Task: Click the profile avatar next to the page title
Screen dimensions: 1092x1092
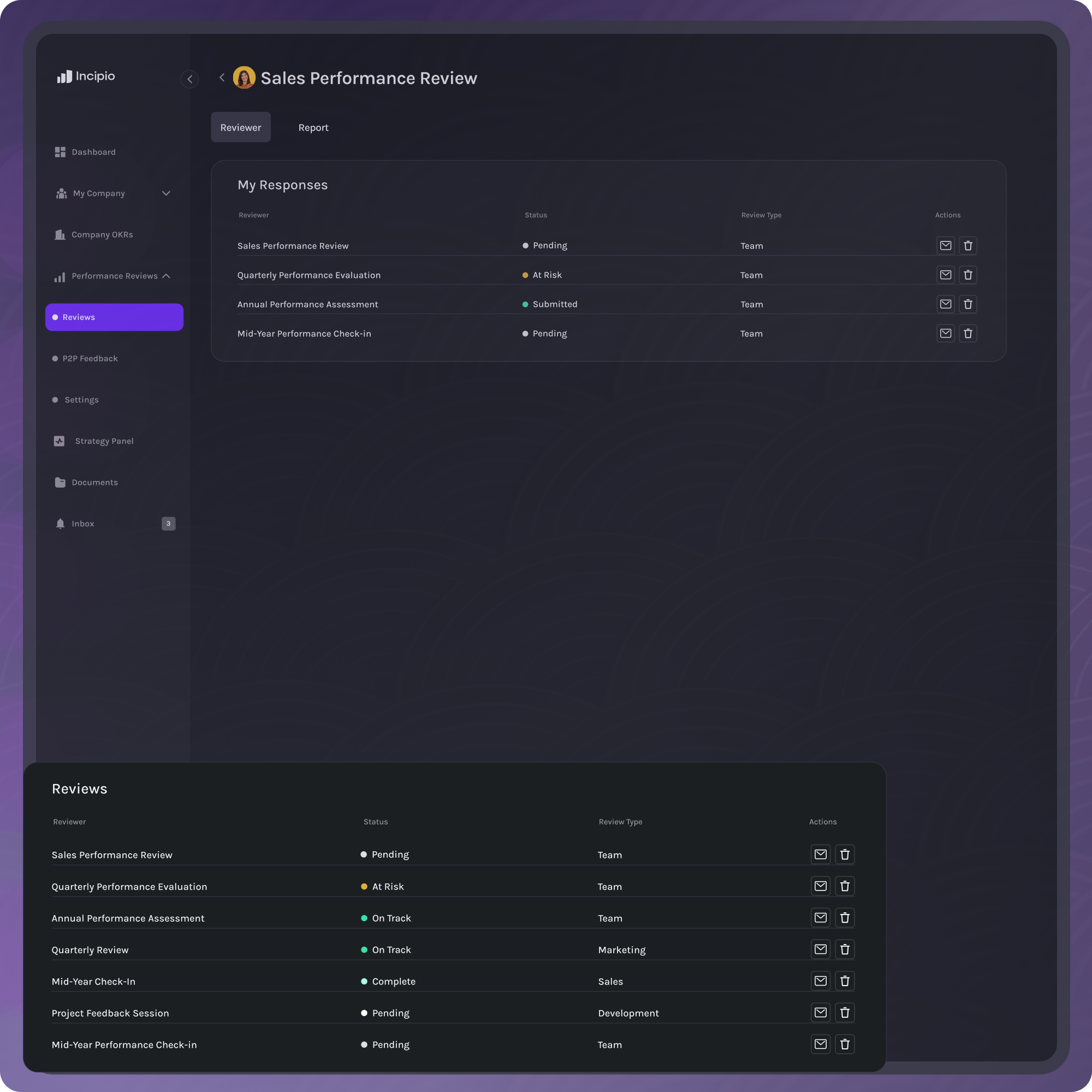Action: pyautogui.click(x=244, y=78)
